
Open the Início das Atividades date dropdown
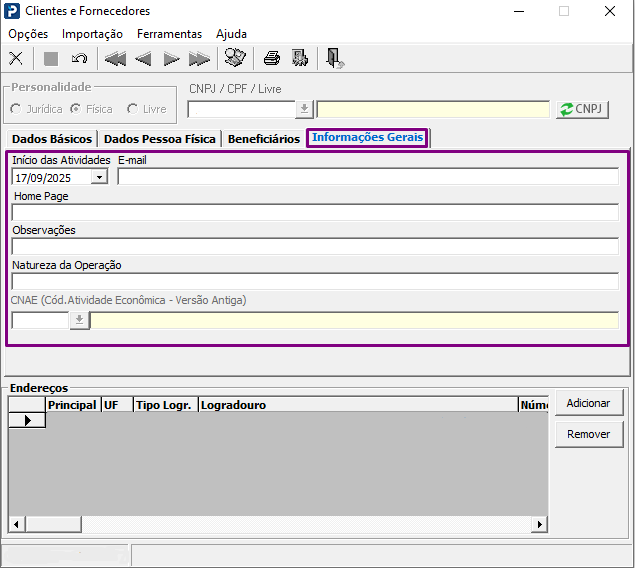click(99, 177)
